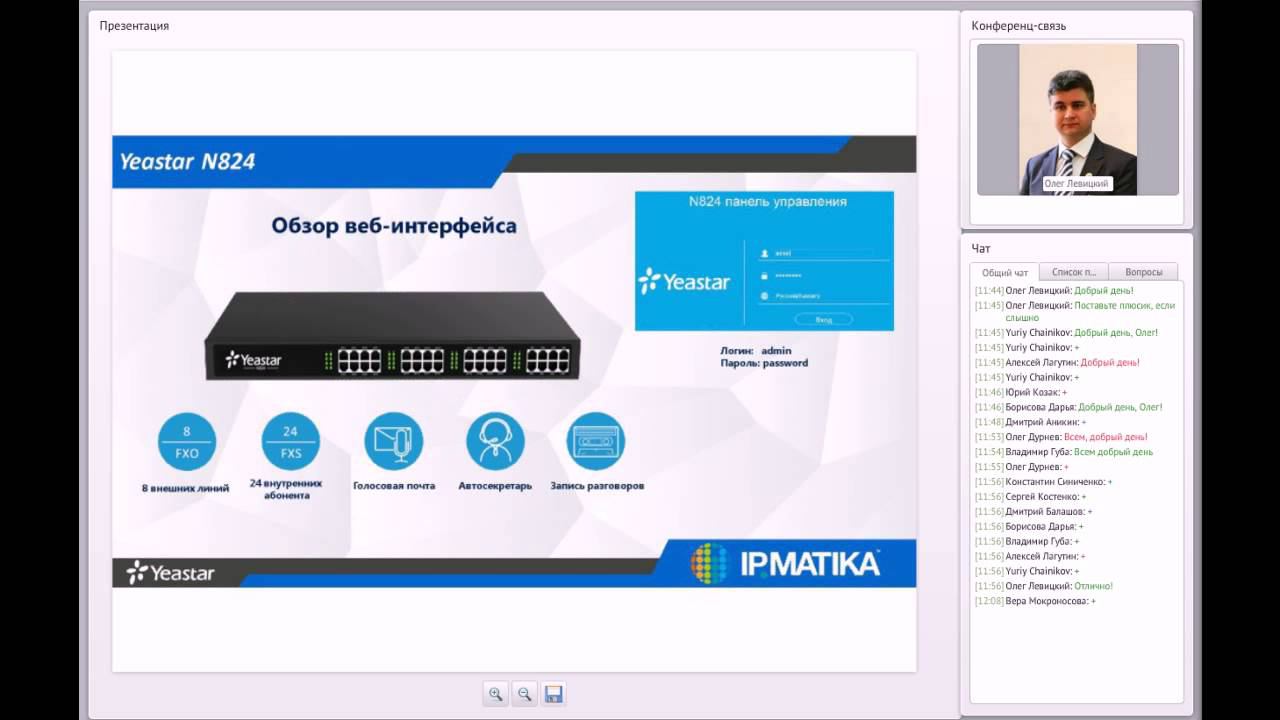Select the 11:46 message from Юрий Козак
The image size is (1280, 720).
[x=1021, y=392]
